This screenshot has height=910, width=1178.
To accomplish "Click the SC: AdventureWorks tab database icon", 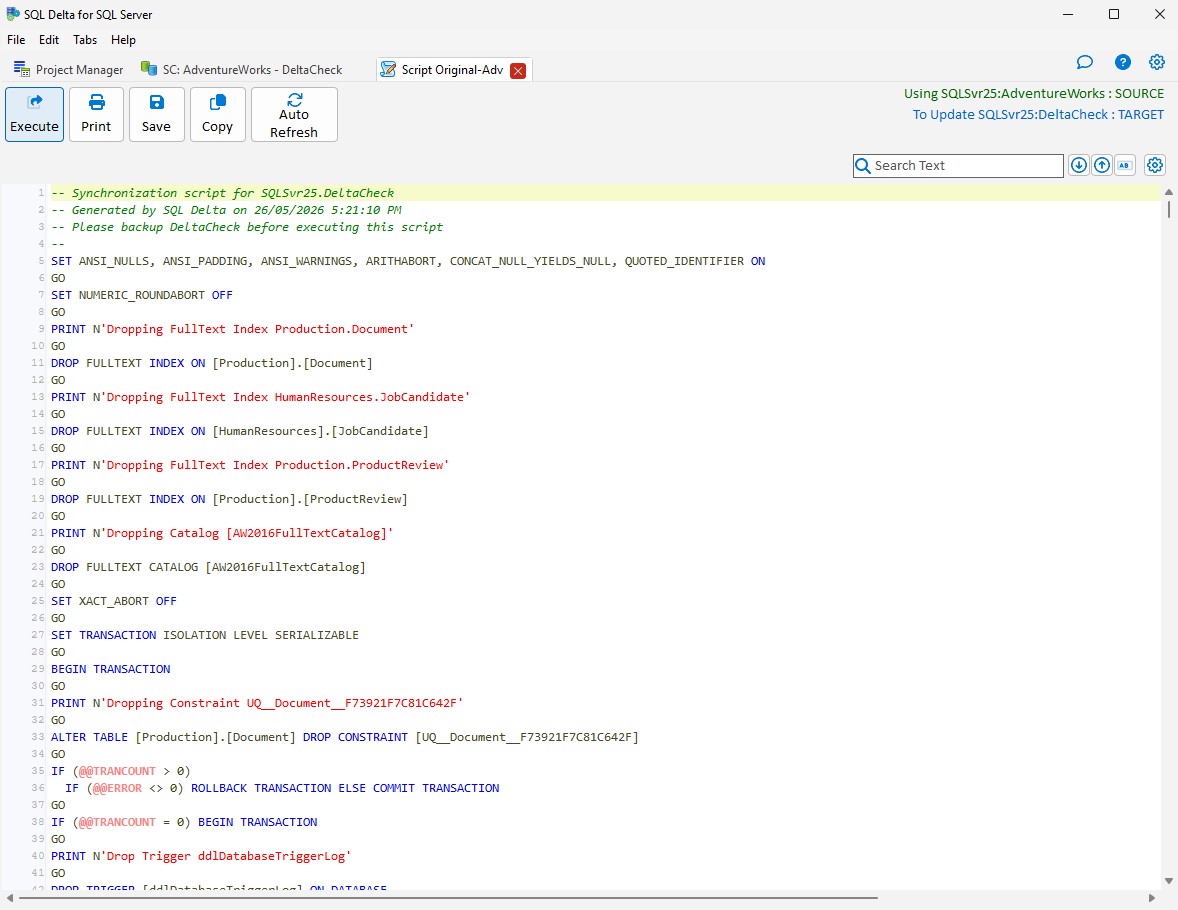I will coord(149,68).
